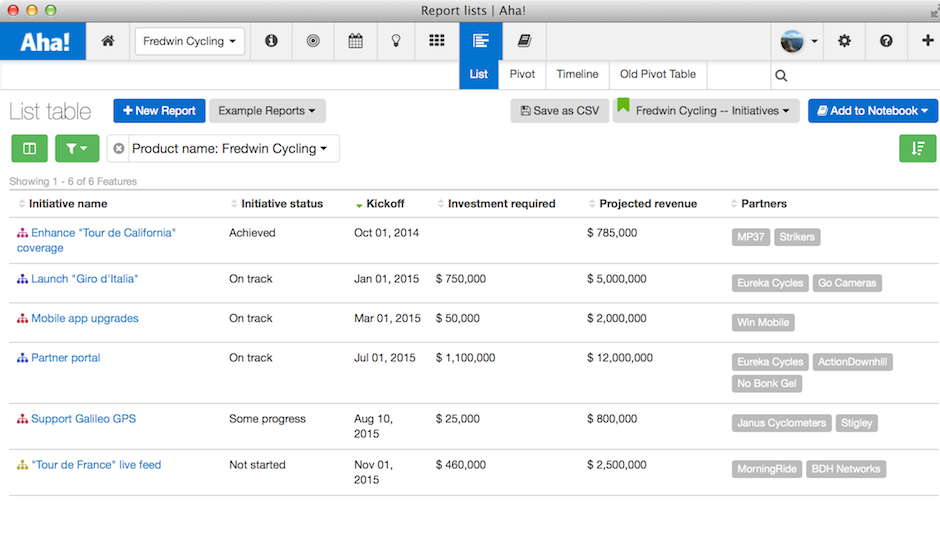Click the $ 12,000,000 projected revenue cell

coord(620,358)
